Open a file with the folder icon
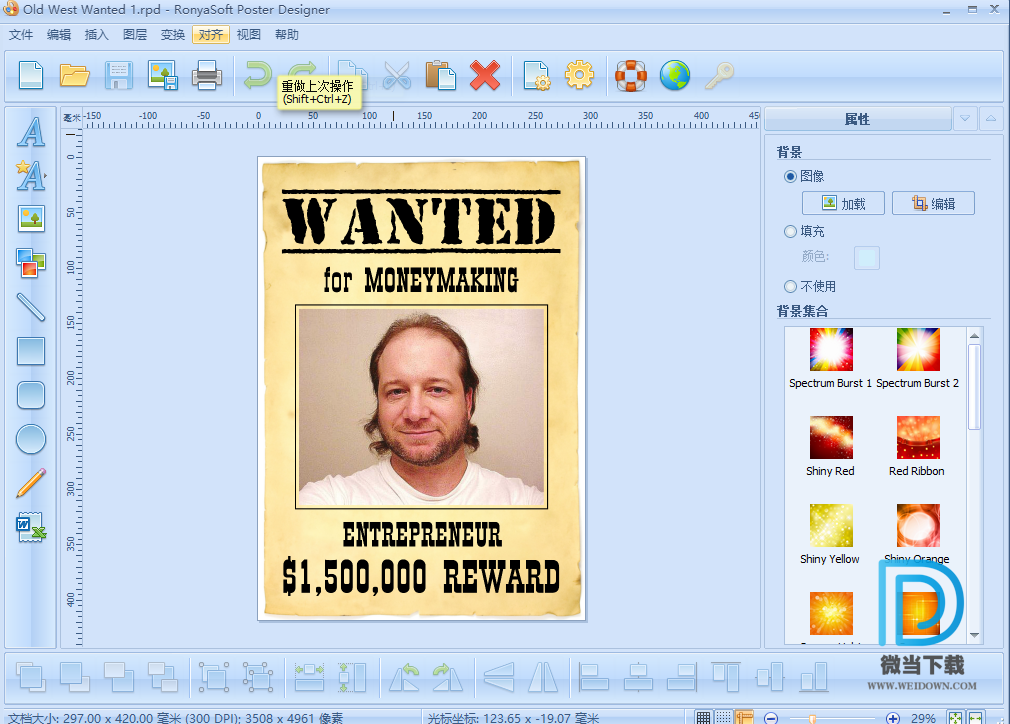This screenshot has width=1010, height=724. tap(75, 75)
